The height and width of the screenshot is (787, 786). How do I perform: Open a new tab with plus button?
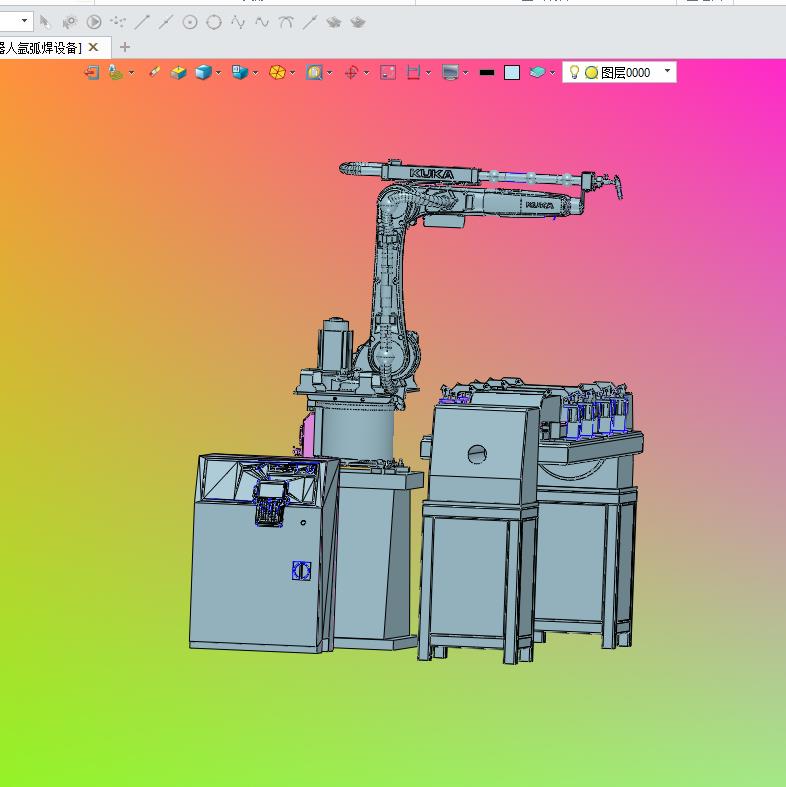click(125, 47)
